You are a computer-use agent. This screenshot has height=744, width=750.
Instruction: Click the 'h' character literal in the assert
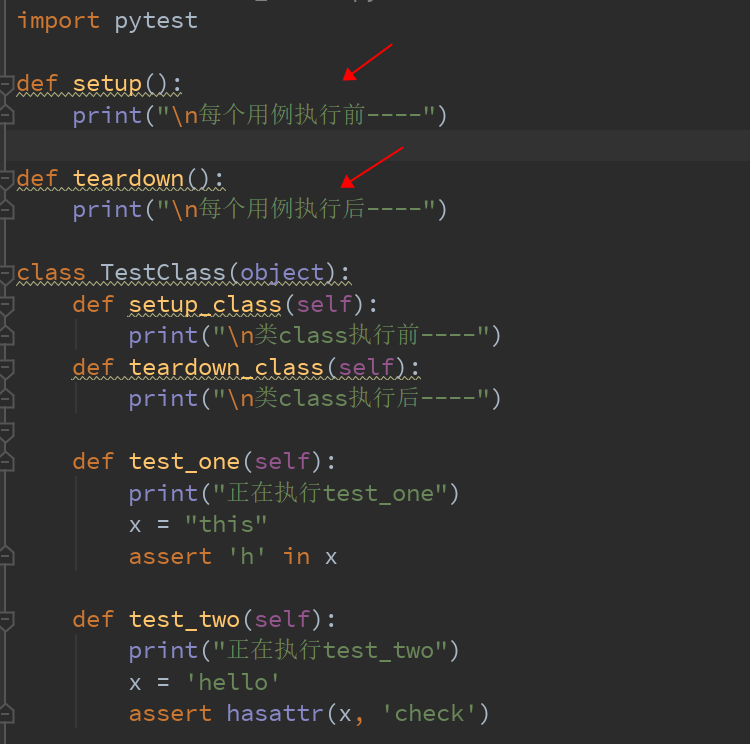[x=247, y=556]
